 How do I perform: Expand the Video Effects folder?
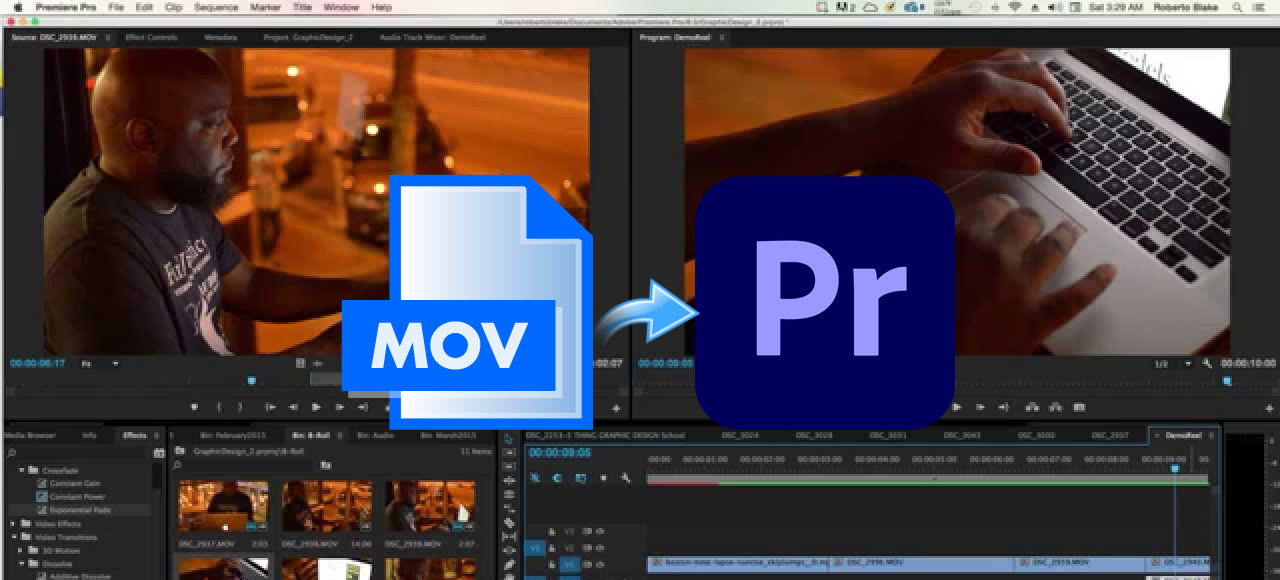(13, 523)
